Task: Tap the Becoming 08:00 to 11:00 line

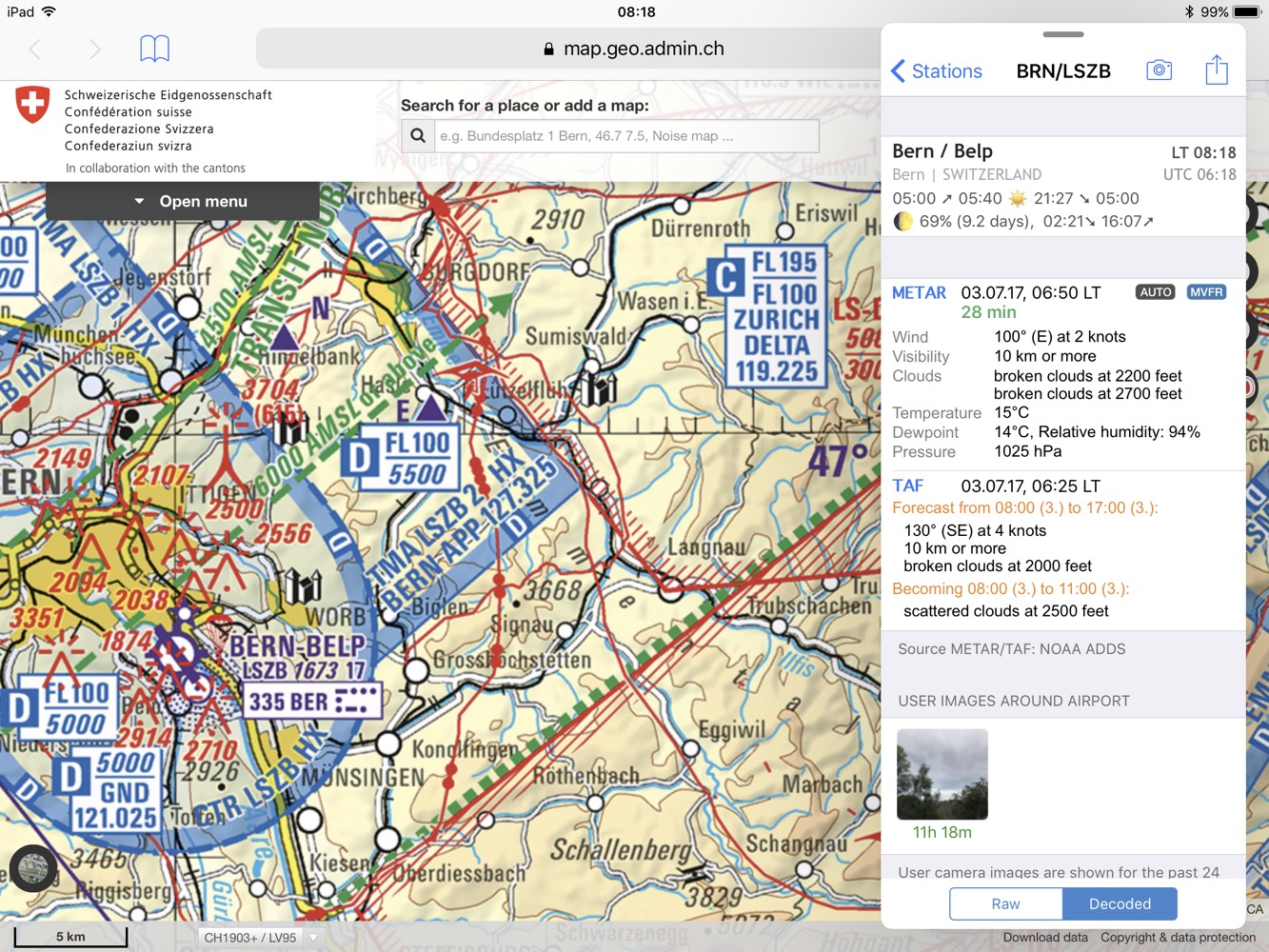Action: (x=1011, y=589)
